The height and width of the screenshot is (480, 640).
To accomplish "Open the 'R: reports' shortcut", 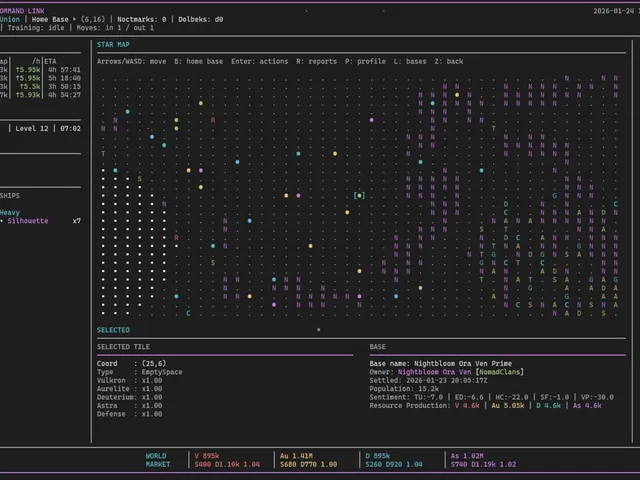I will (x=316, y=61).
